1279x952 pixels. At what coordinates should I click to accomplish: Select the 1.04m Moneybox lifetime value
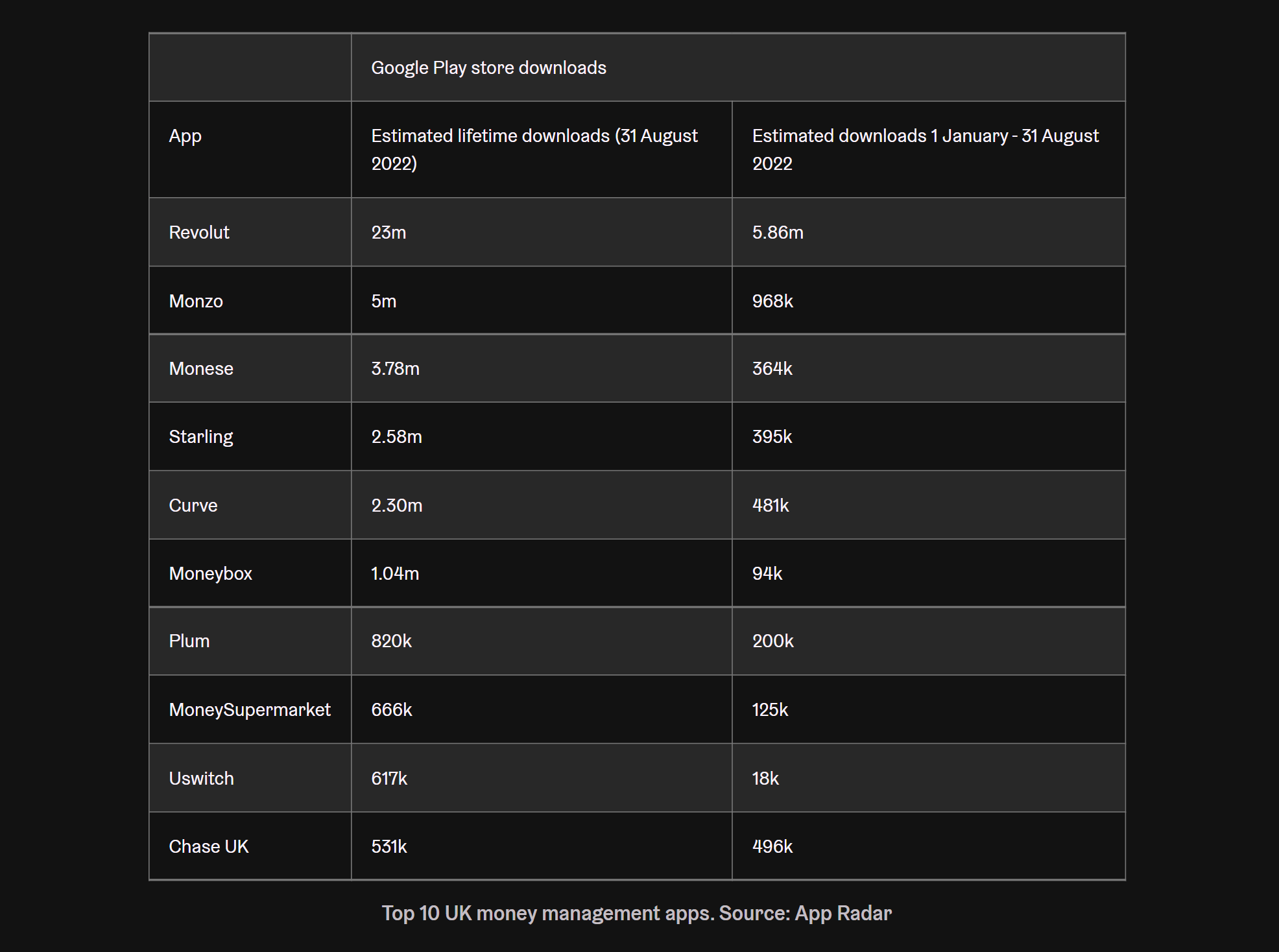[x=395, y=573]
